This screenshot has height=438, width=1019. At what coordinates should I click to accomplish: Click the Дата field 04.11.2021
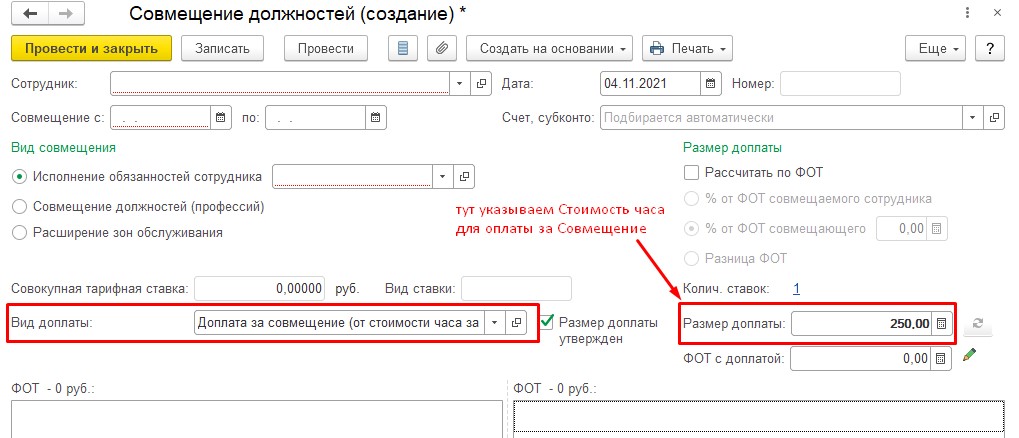click(651, 84)
